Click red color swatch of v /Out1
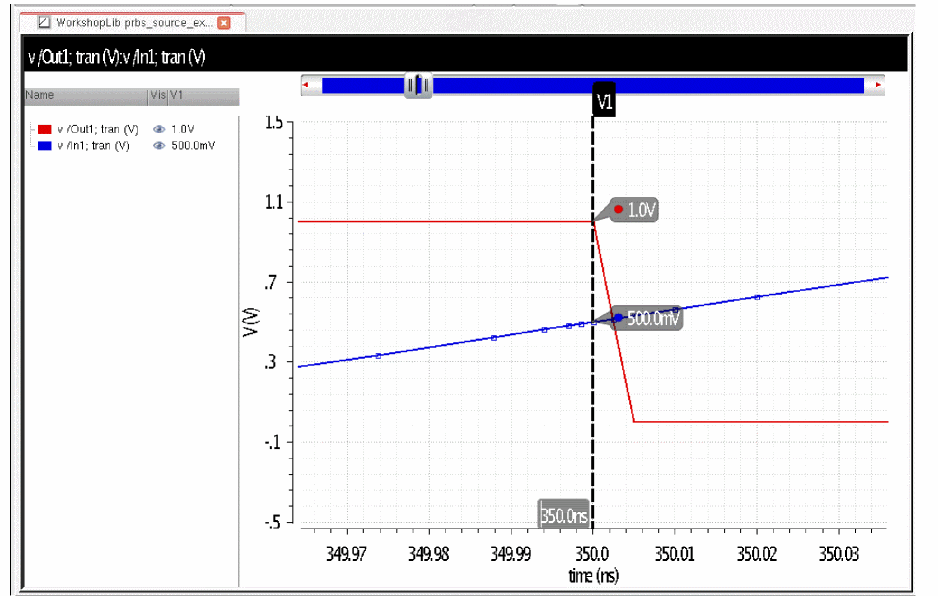This screenshot has width=938, height=596. point(44,129)
